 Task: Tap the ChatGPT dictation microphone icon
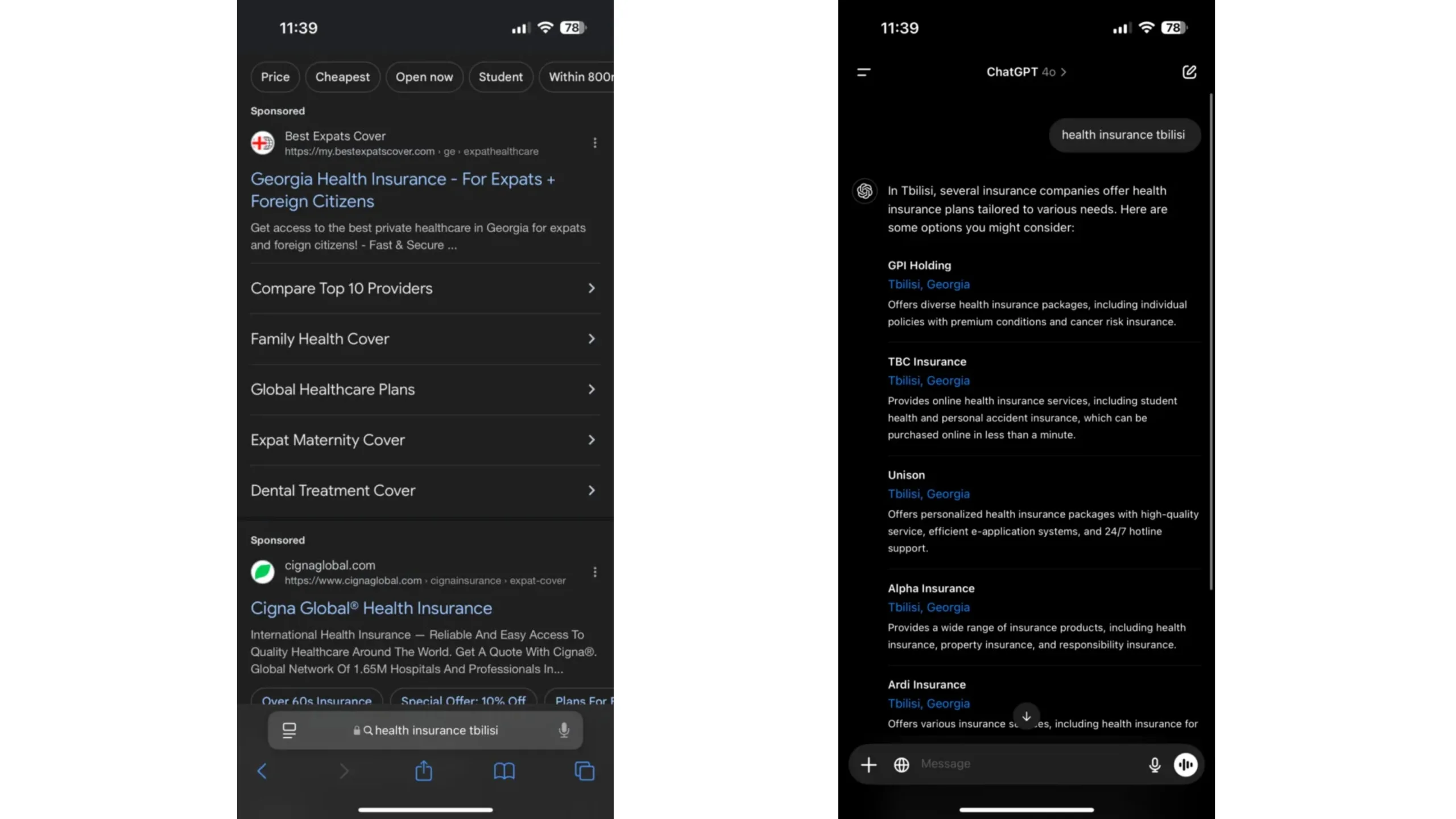coord(1155,765)
